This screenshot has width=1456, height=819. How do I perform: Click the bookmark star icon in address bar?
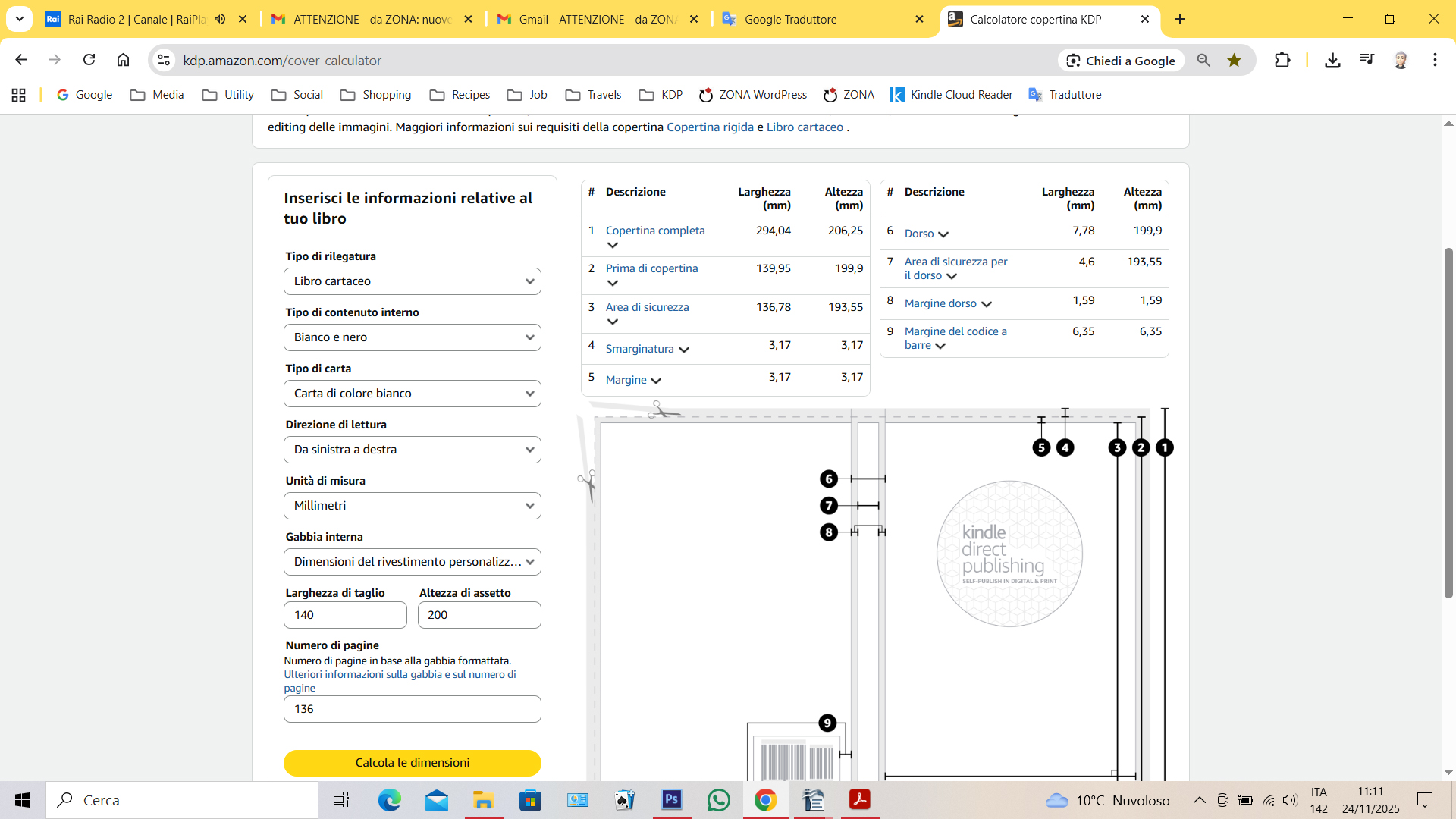1234,60
